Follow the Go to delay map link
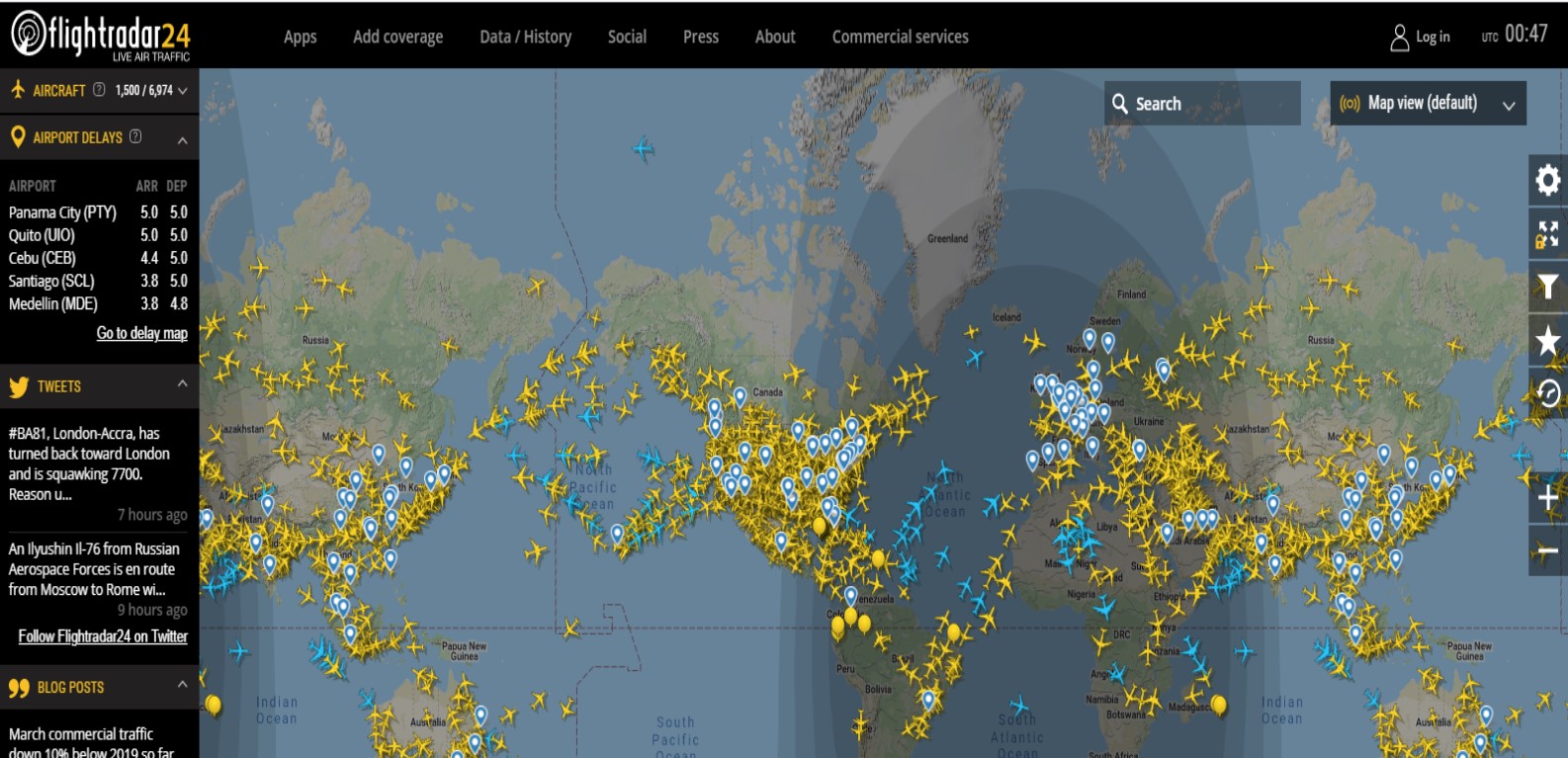The width and height of the screenshot is (1568, 758). coord(142,333)
